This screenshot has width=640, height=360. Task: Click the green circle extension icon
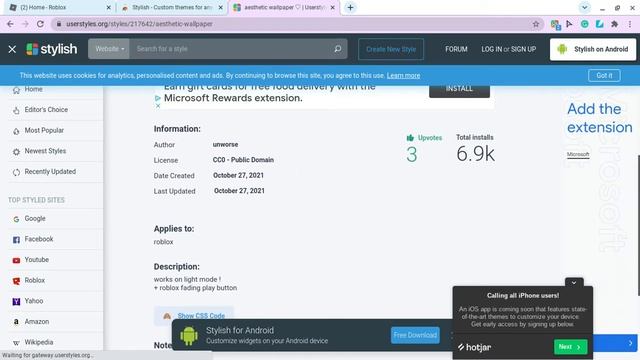(x=584, y=24)
